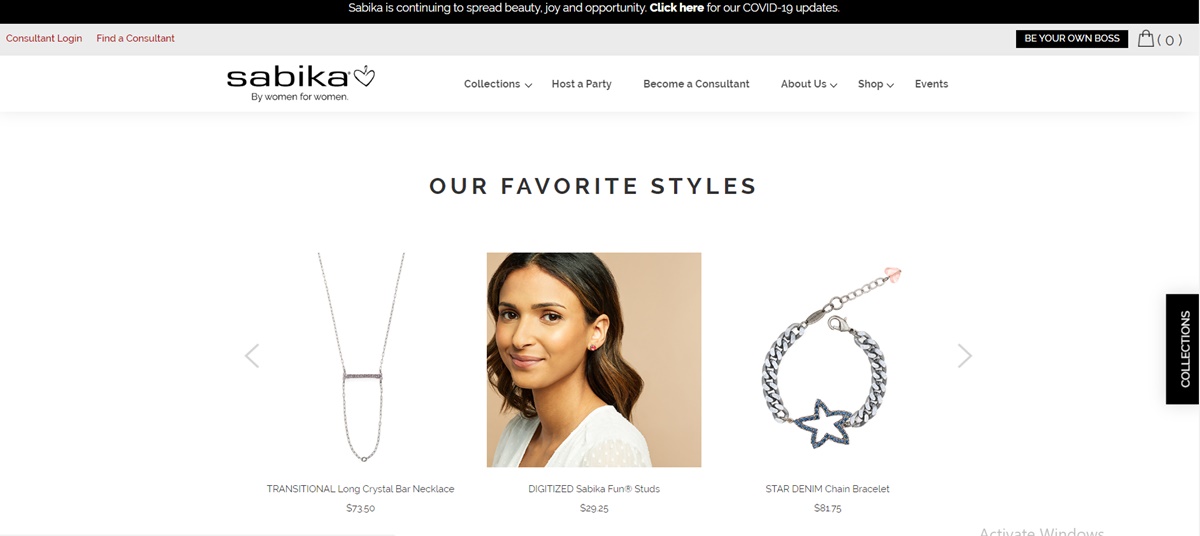Viewport: 1200px width, 536px height.
Task: Open the vertical COLLECTIONS side tab
Action: [1183, 349]
